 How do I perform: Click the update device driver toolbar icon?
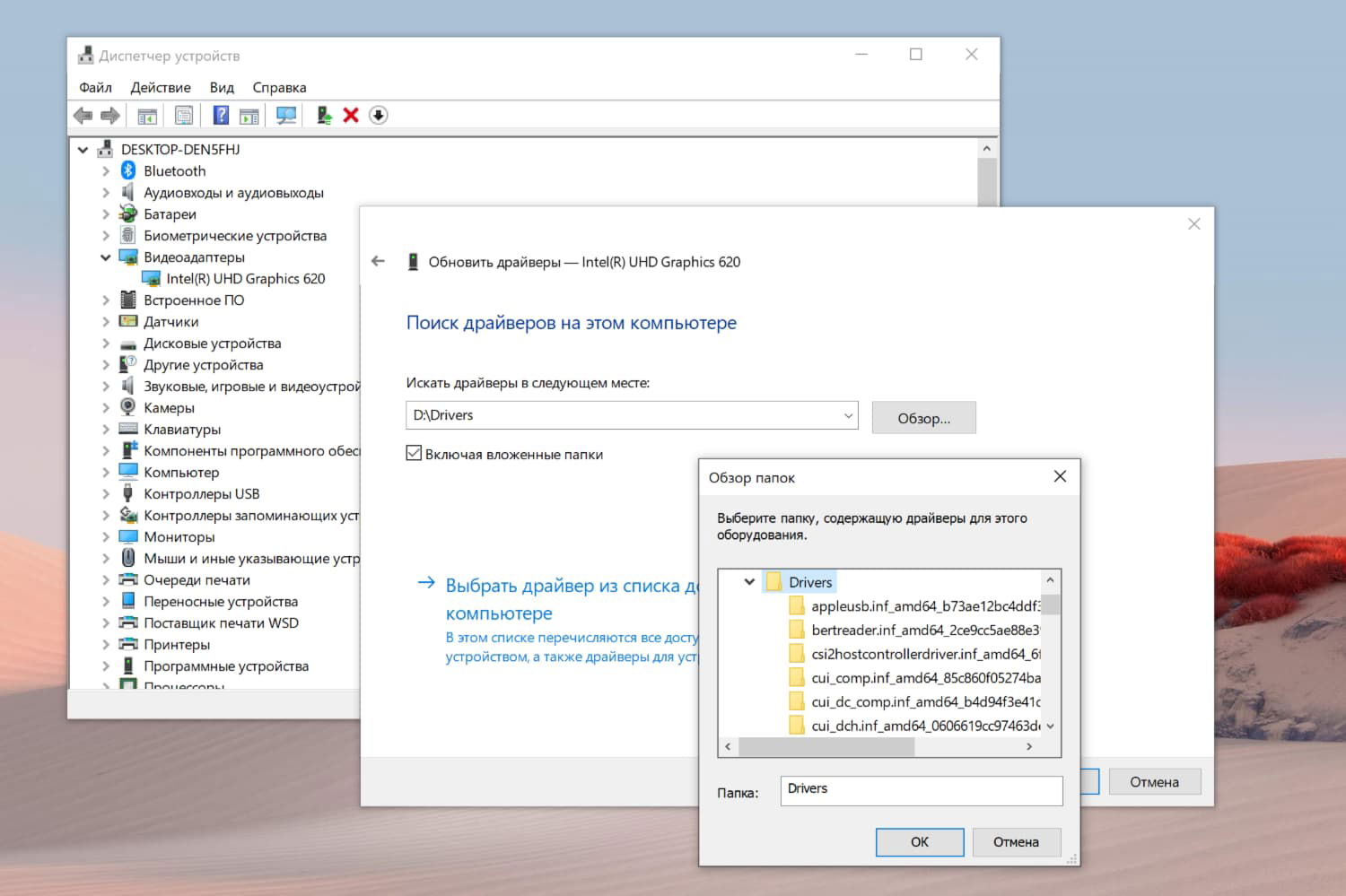[324, 115]
